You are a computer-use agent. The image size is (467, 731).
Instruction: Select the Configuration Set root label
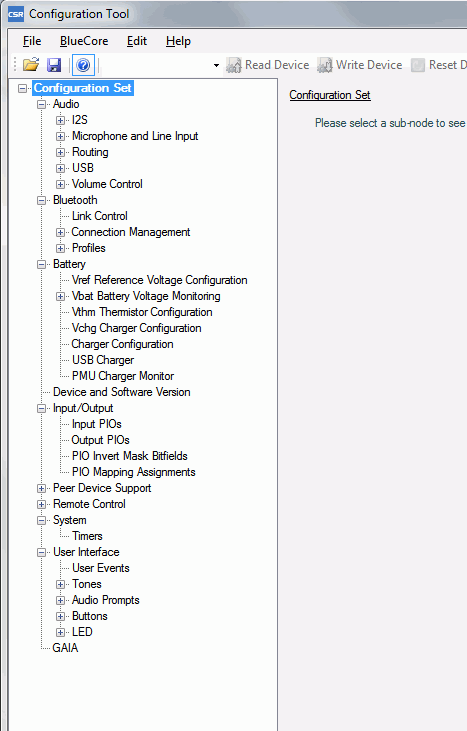(x=82, y=88)
